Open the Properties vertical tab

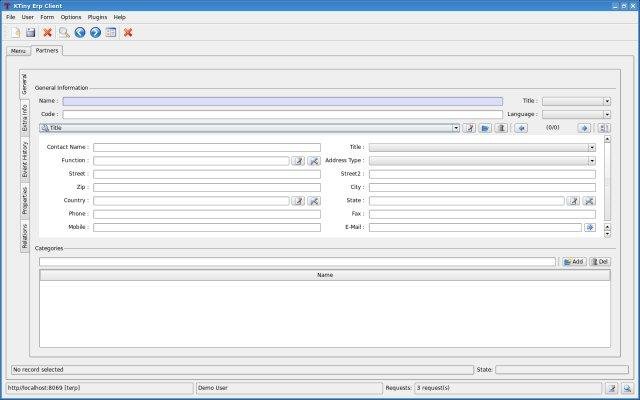click(x=24, y=201)
